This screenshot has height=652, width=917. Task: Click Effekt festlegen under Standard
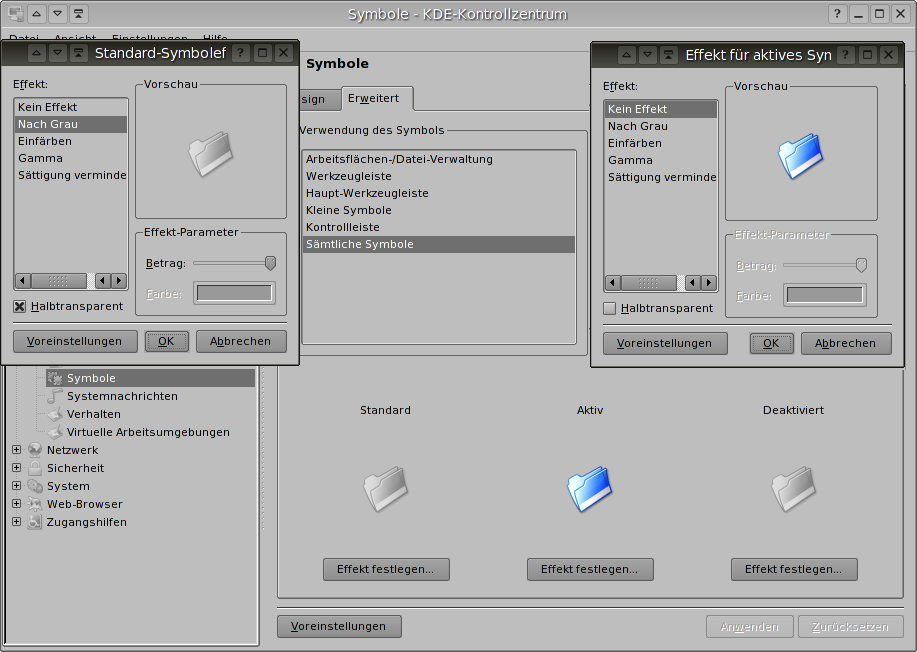coord(386,569)
